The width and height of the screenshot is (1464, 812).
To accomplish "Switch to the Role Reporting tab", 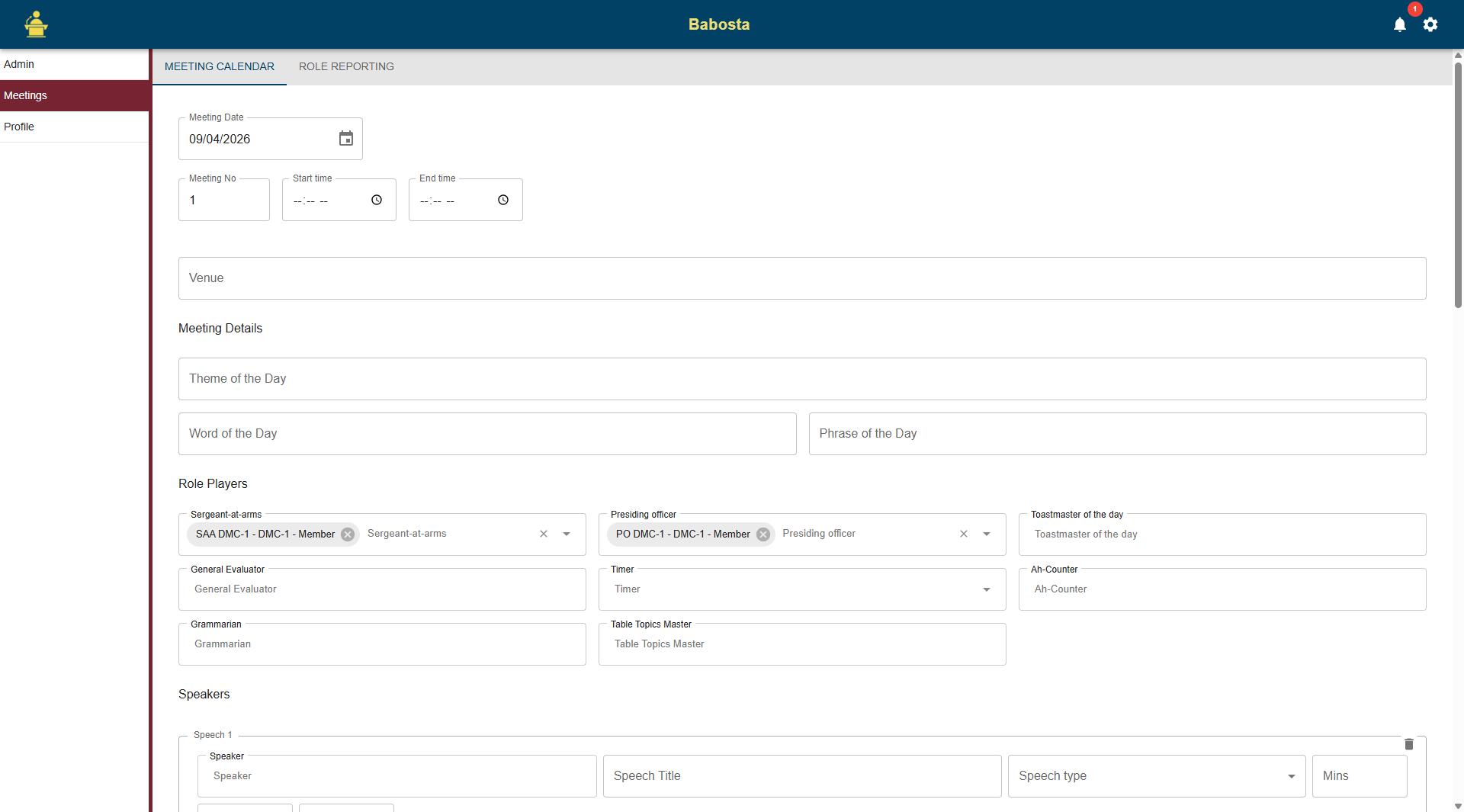I will pyautogui.click(x=346, y=66).
